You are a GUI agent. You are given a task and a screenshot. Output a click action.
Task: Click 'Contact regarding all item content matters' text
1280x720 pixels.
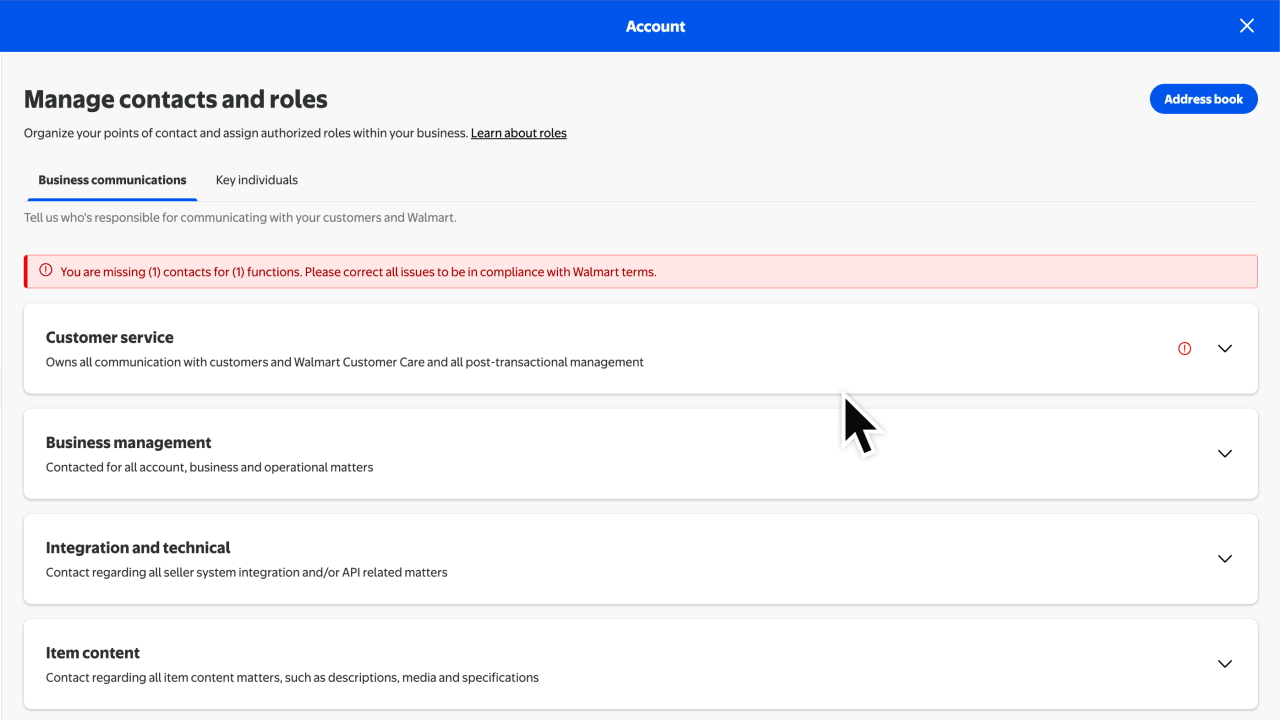(x=292, y=677)
